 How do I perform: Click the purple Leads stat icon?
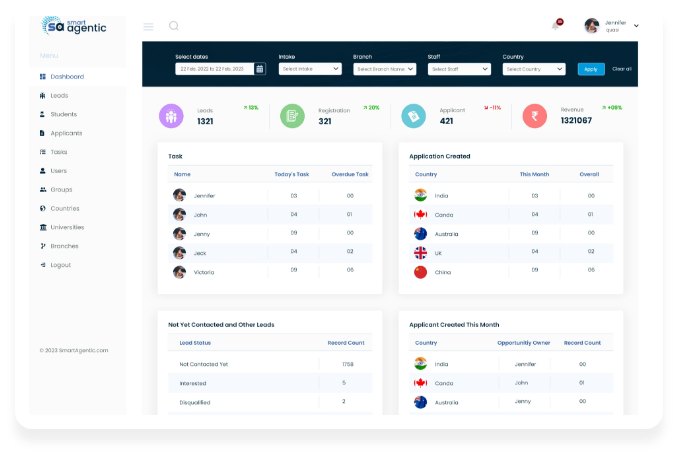coord(171,116)
